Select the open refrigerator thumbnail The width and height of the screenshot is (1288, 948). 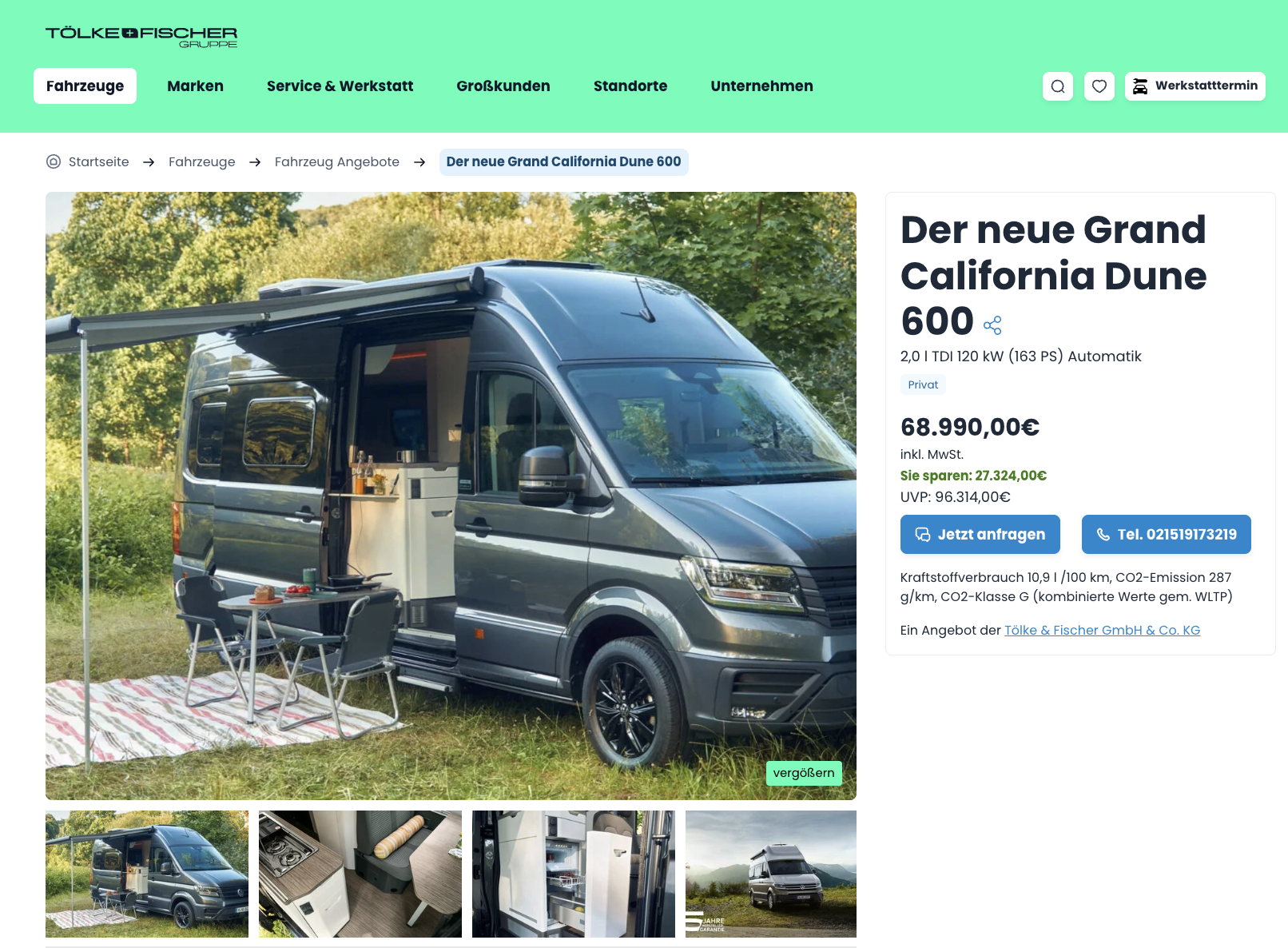(574, 874)
